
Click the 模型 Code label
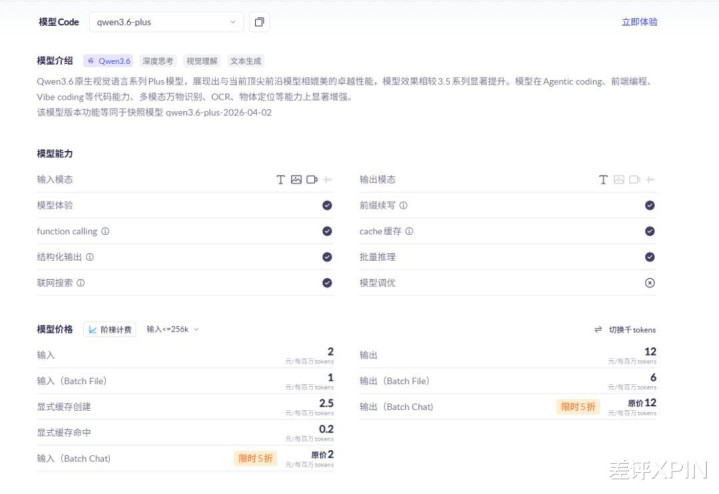point(59,22)
